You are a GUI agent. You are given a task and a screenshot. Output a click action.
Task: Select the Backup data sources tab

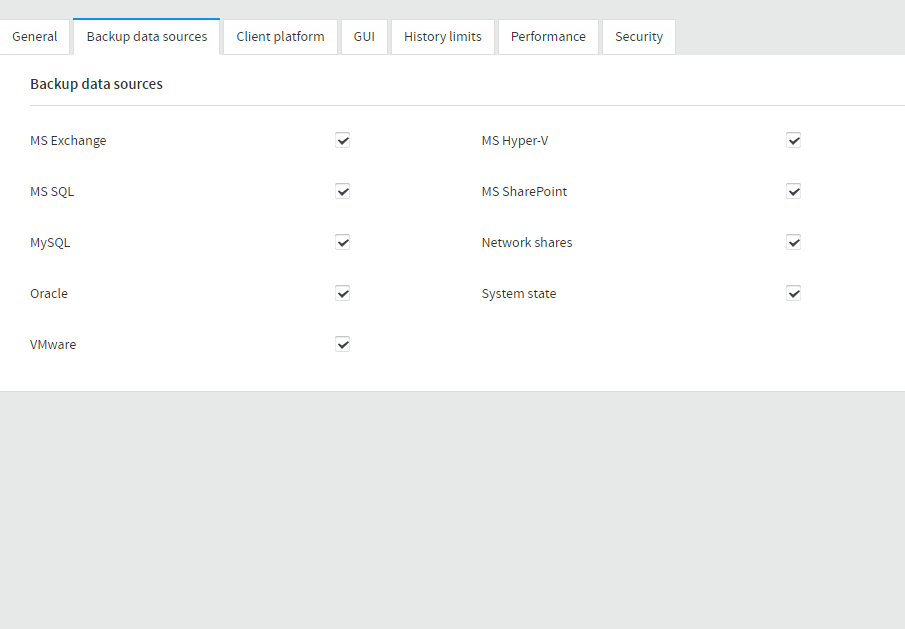pos(147,37)
